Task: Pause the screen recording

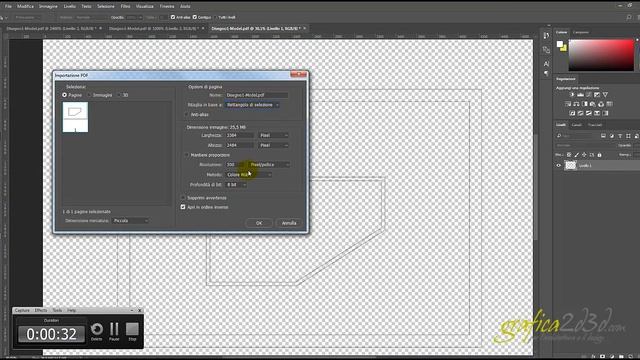Action: click(114, 331)
